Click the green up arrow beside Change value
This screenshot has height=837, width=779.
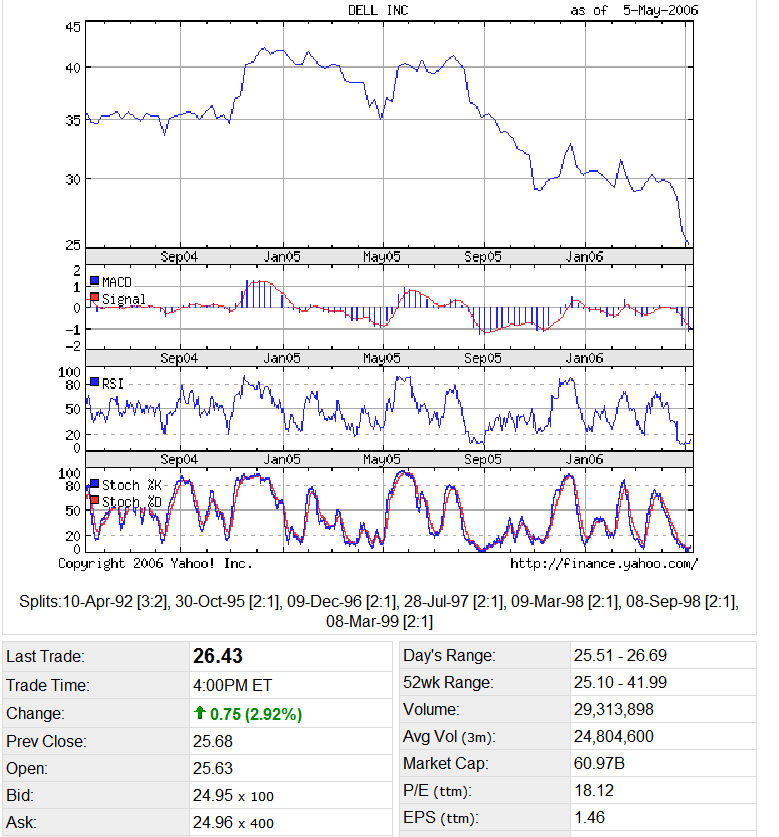coord(200,713)
